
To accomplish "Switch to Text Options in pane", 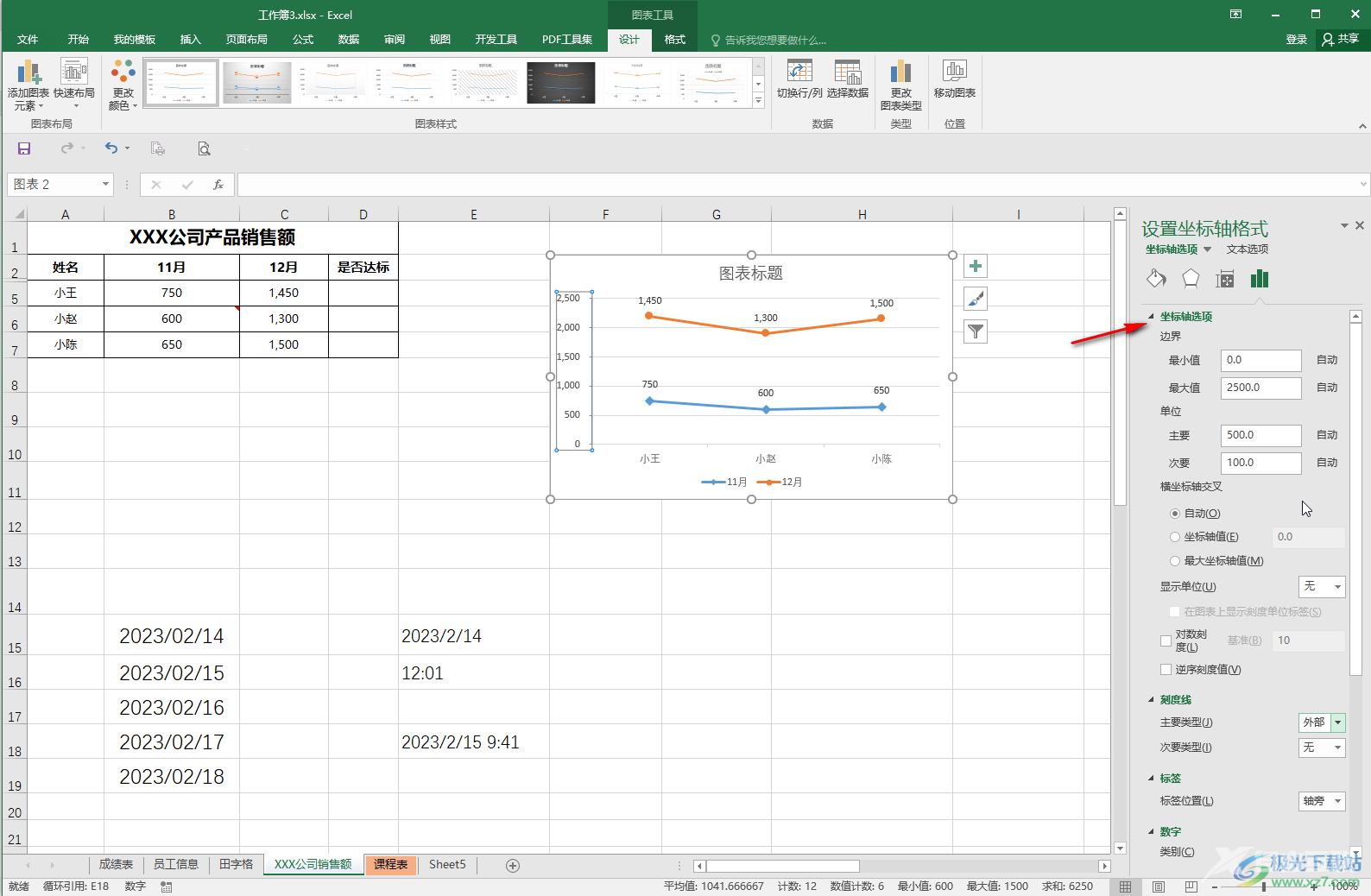I will pyautogui.click(x=1248, y=249).
